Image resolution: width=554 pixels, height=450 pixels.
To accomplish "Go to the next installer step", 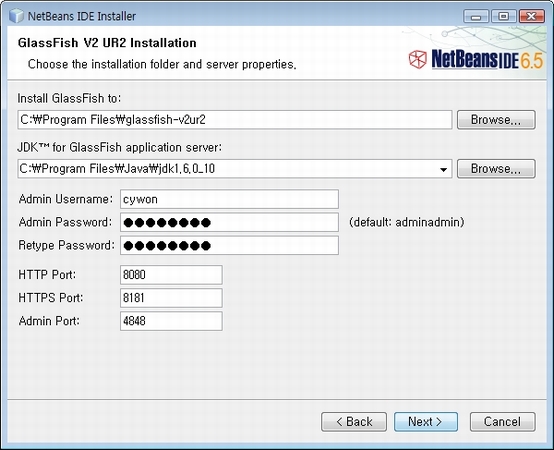I will tap(426, 422).
